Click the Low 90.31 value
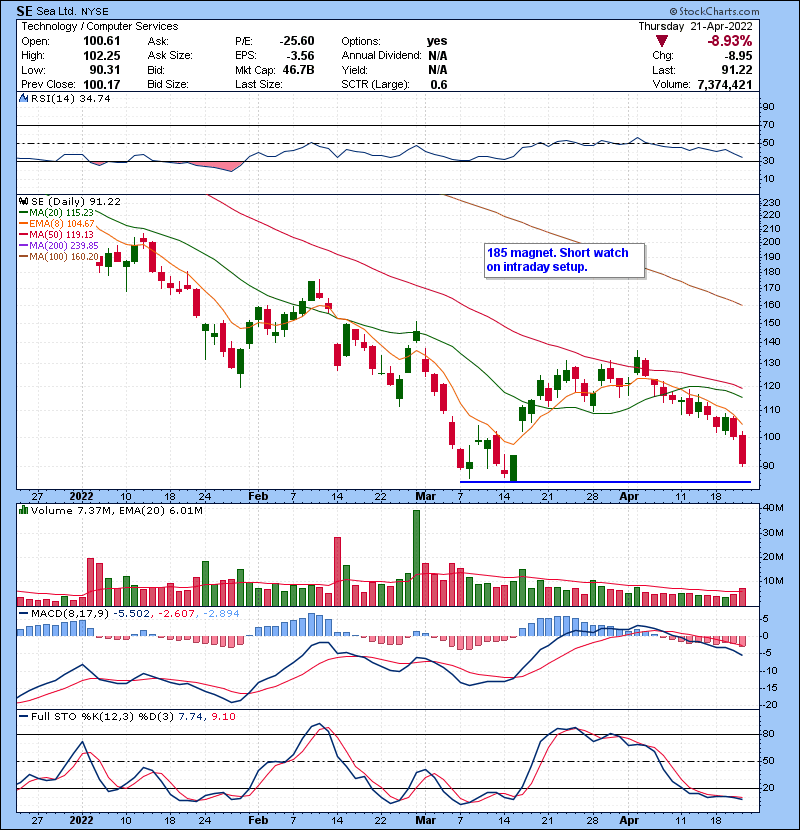Image resolution: width=800 pixels, height=830 pixels. 105,70
